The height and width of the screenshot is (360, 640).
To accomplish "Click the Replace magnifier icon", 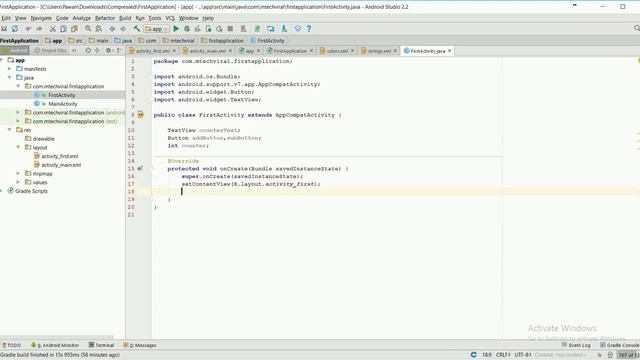I will [x=99, y=29].
